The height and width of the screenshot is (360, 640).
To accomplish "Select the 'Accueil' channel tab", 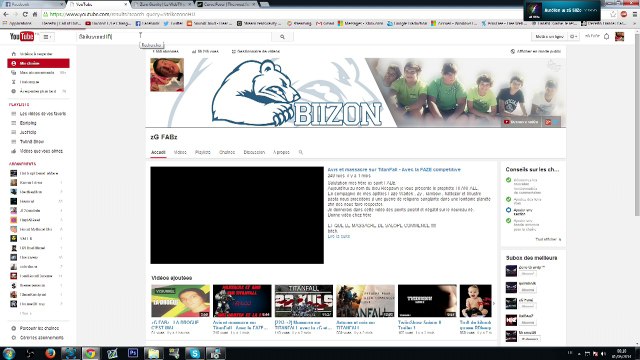I will tap(158, 152).
